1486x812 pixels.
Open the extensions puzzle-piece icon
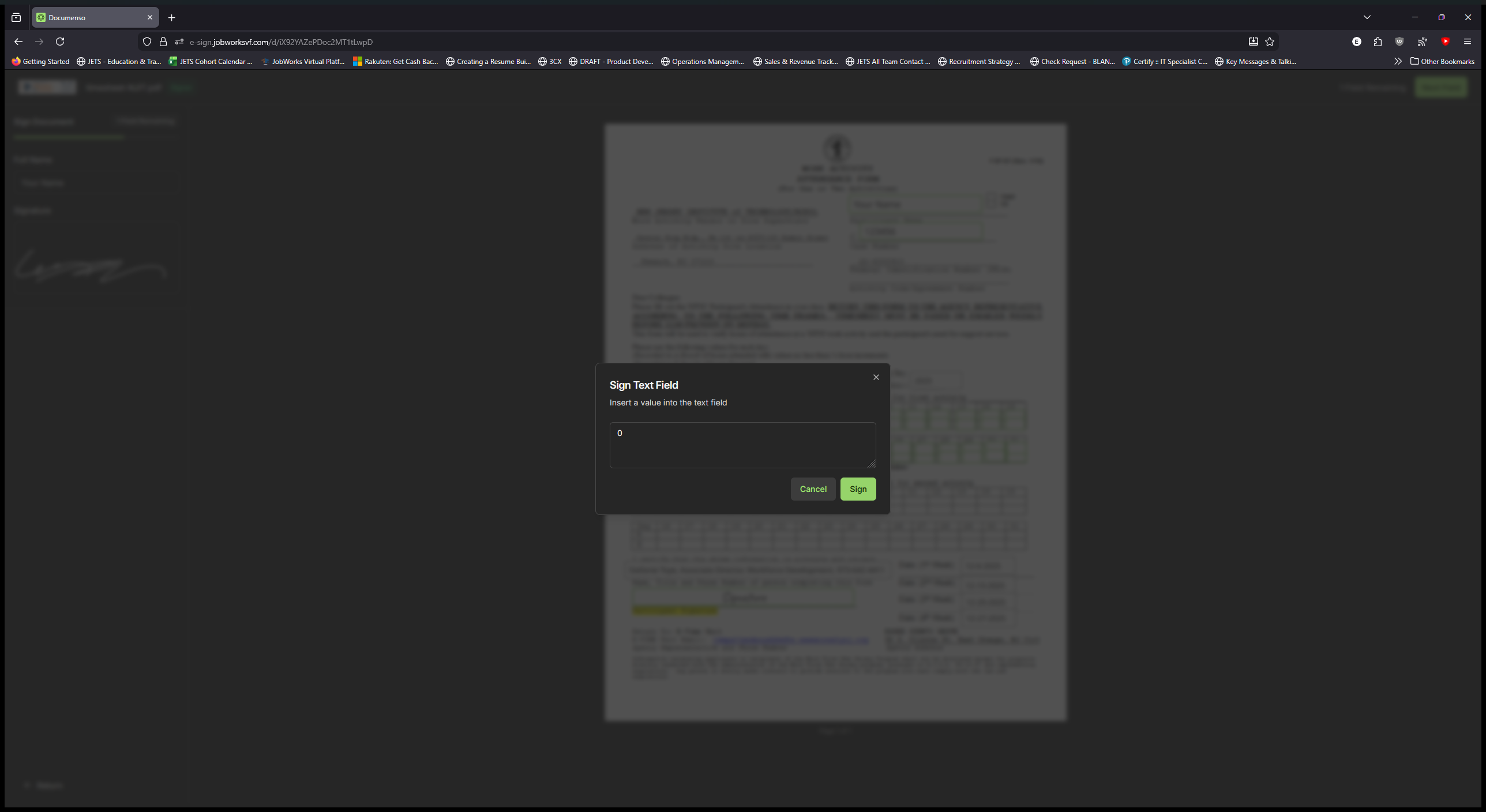click(x=1378, y=42)
